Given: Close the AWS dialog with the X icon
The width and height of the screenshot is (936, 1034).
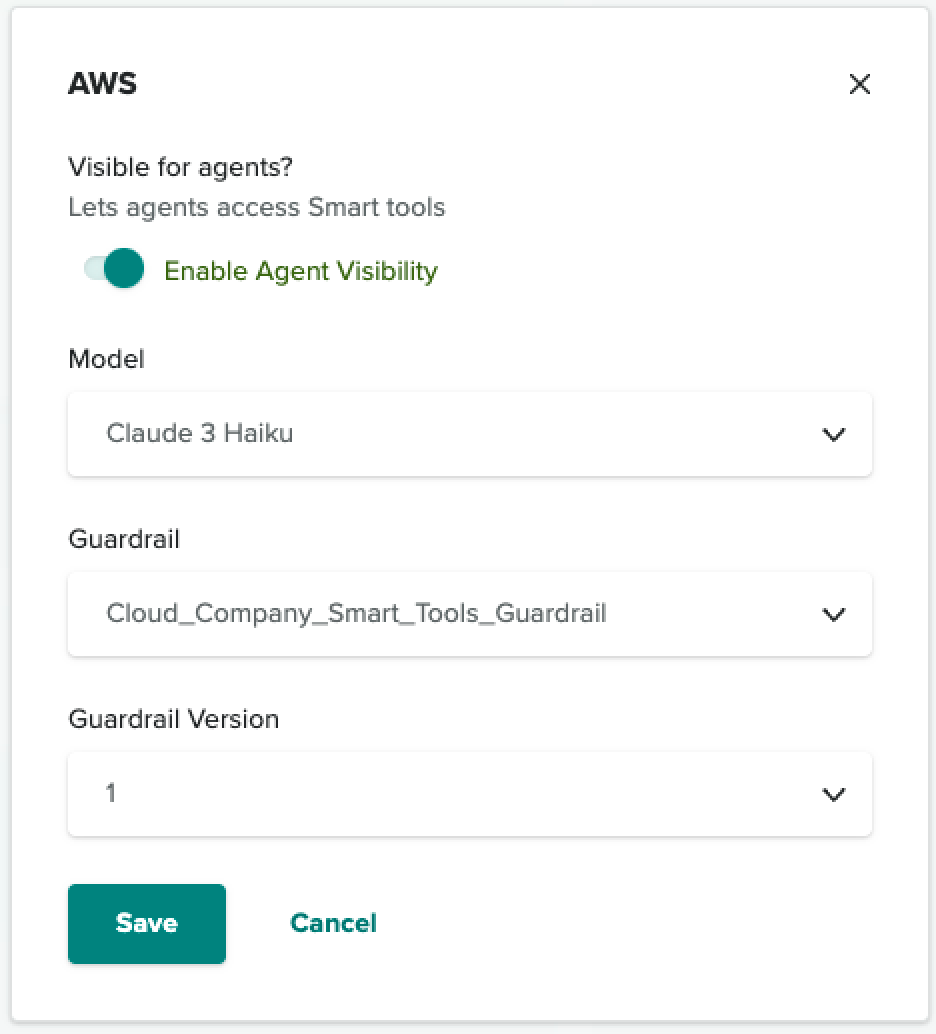Looking at the screenshot, I should [x=859, y=85].
